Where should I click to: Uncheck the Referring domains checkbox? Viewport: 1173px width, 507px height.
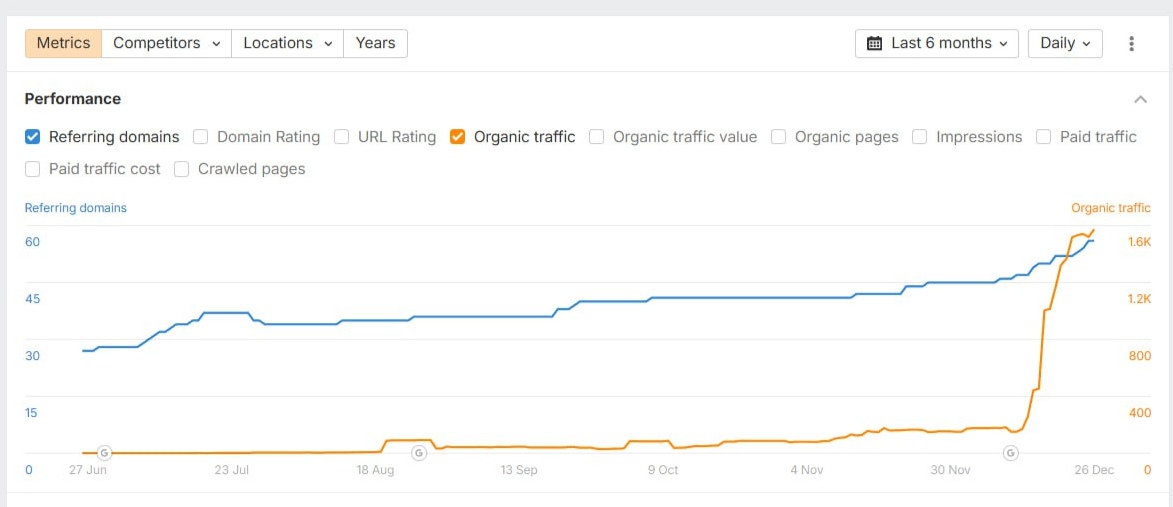(33, 137)
